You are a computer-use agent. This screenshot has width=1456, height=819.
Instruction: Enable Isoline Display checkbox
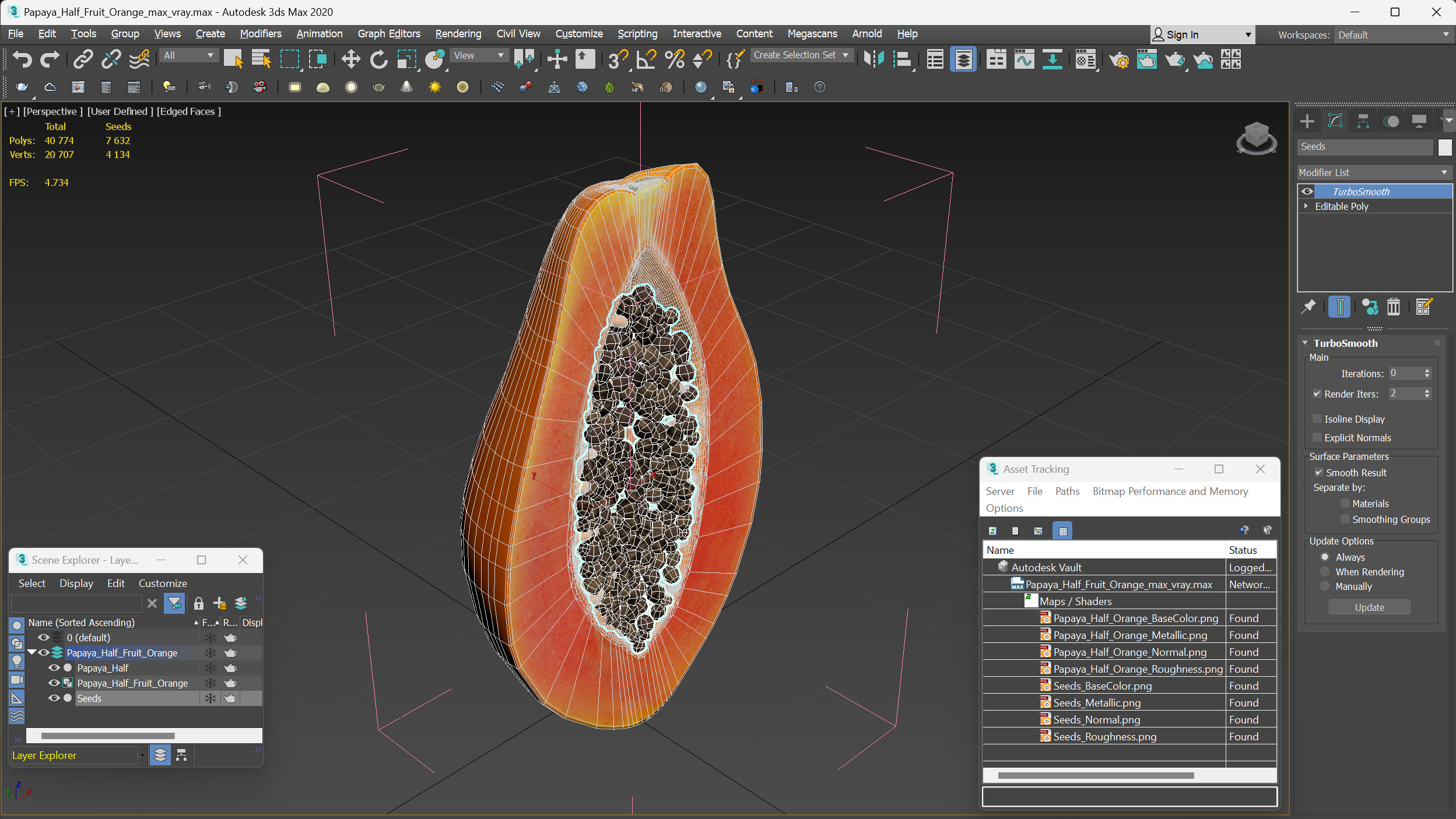1317,419
